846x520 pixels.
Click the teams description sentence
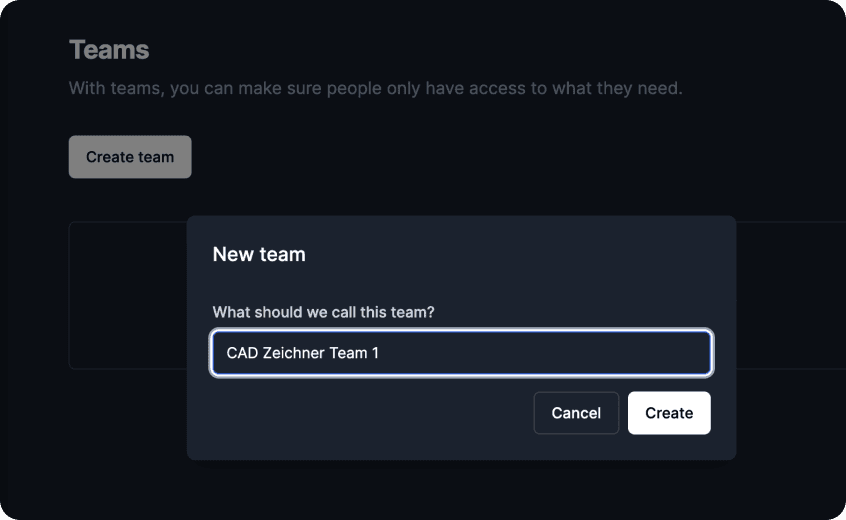click(x=376, y=88)
